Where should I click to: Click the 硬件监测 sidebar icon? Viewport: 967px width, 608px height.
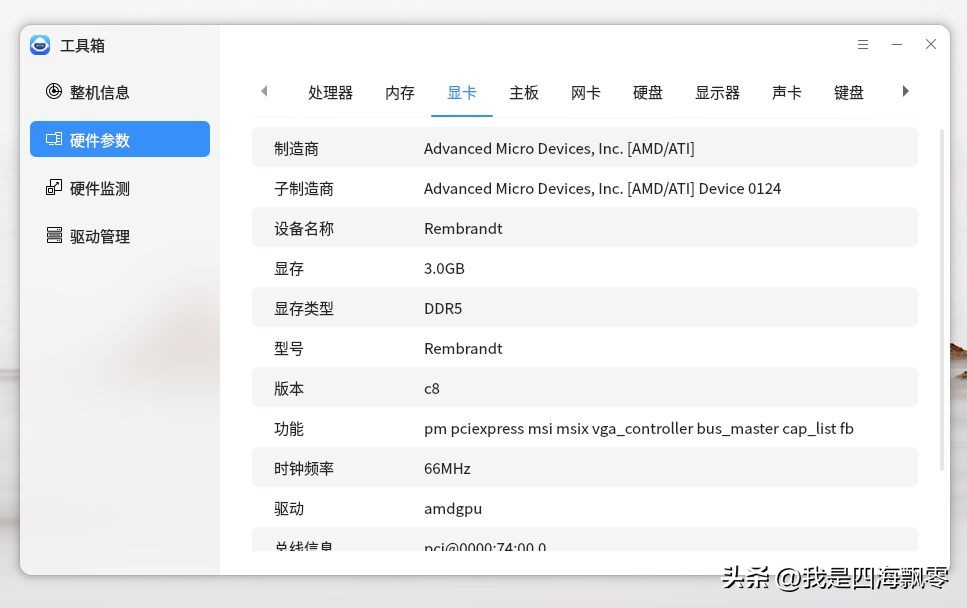(x=54, y=188)
